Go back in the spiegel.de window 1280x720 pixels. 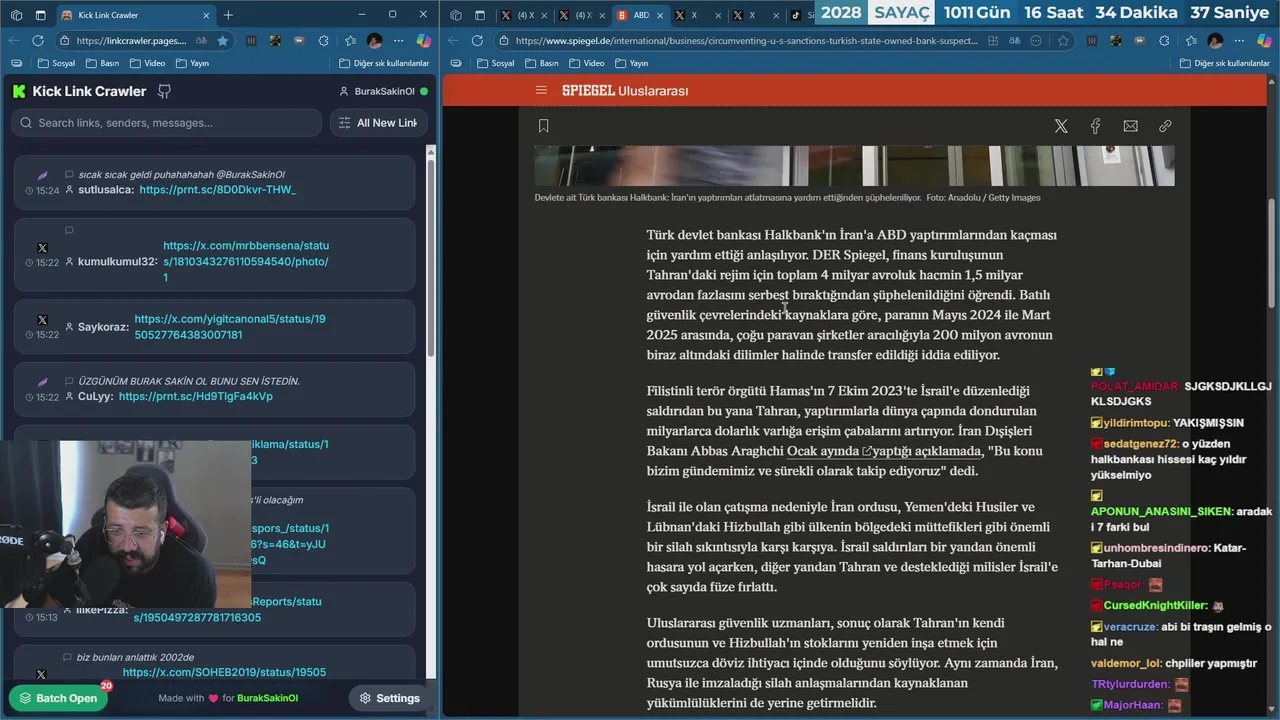tap(453, 41)
